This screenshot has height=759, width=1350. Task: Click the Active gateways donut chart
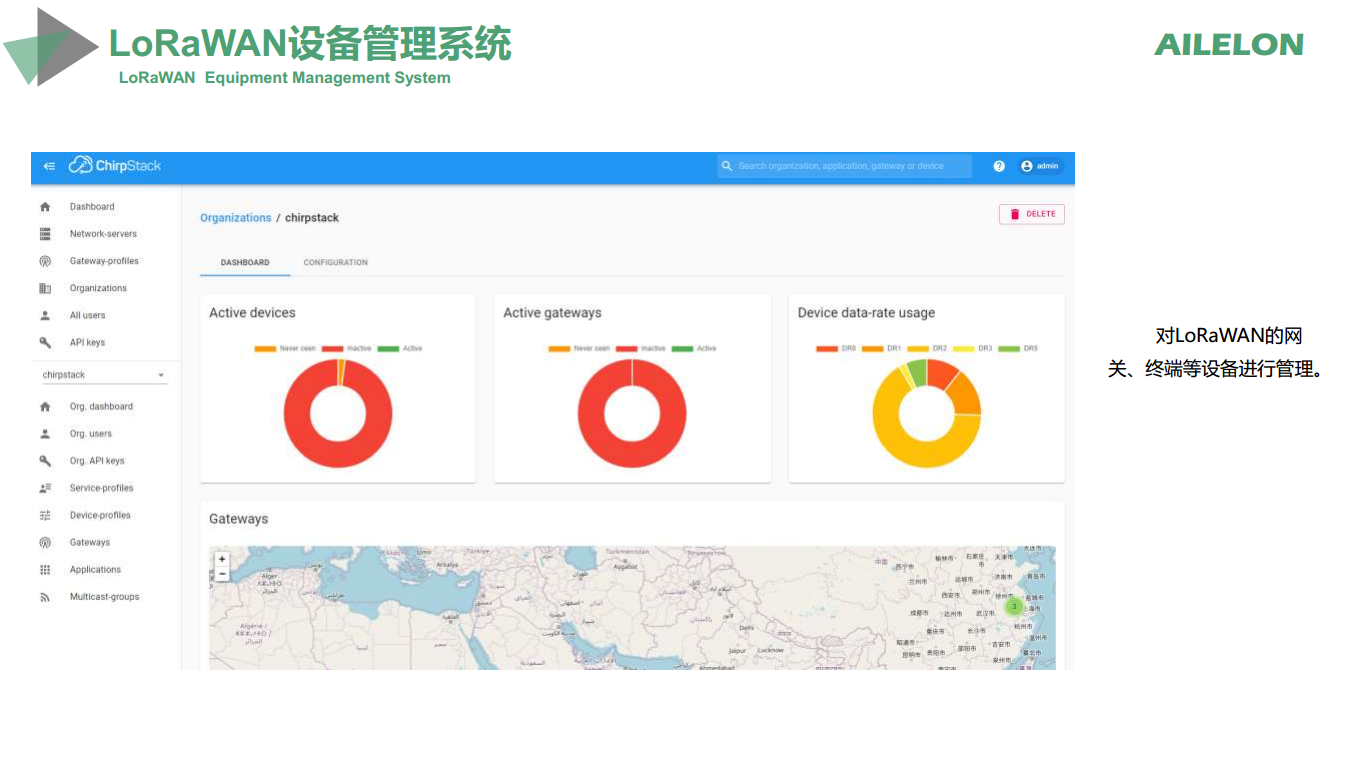(x=632, y=413)
